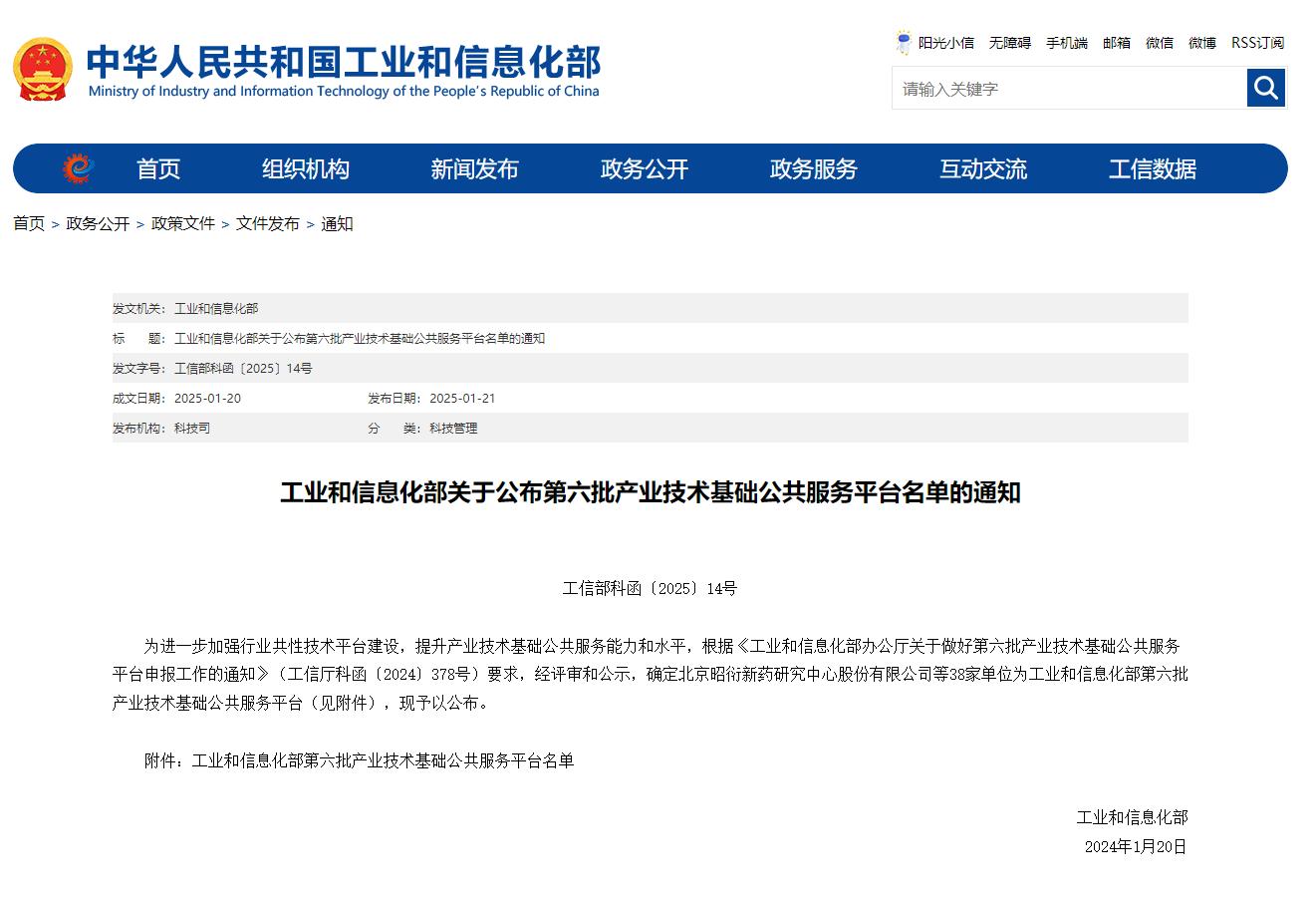Screen dimensions: 1316x898
Task: Select 新闻发布 in the navigation bar
Action: coord(474,169)
